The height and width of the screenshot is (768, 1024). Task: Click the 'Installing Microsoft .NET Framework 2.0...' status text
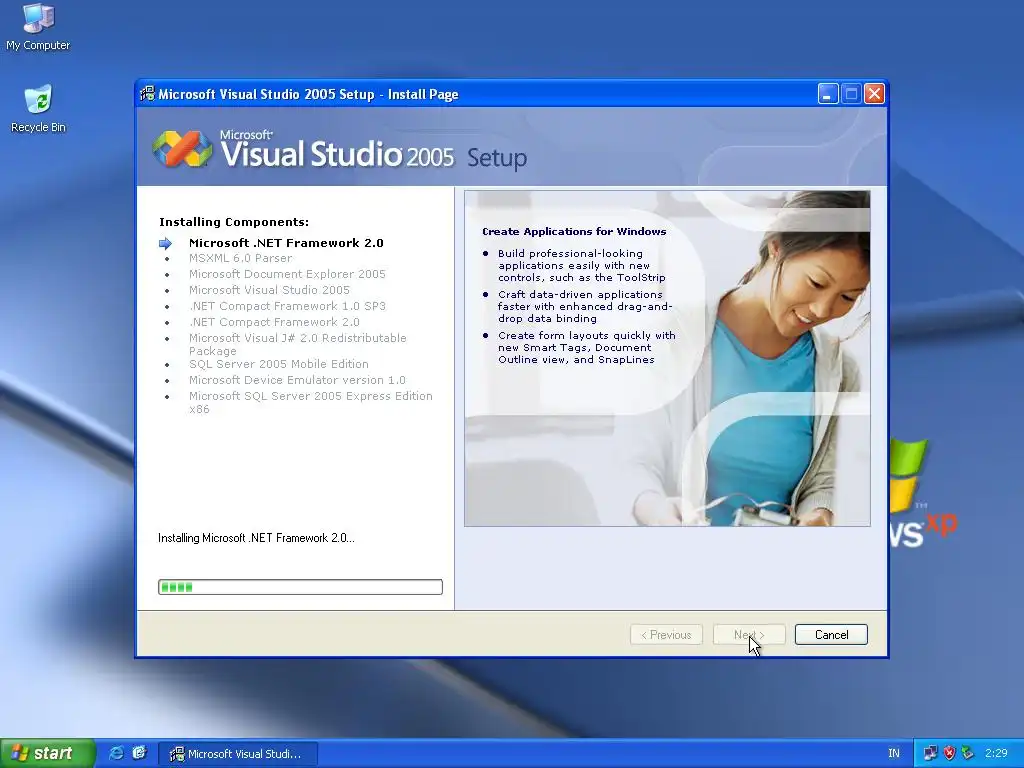(x=256, y=538)
